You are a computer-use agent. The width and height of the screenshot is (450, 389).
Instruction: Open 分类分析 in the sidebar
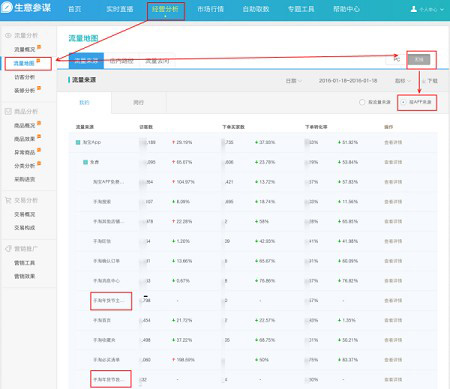click(x=24, y=166)
